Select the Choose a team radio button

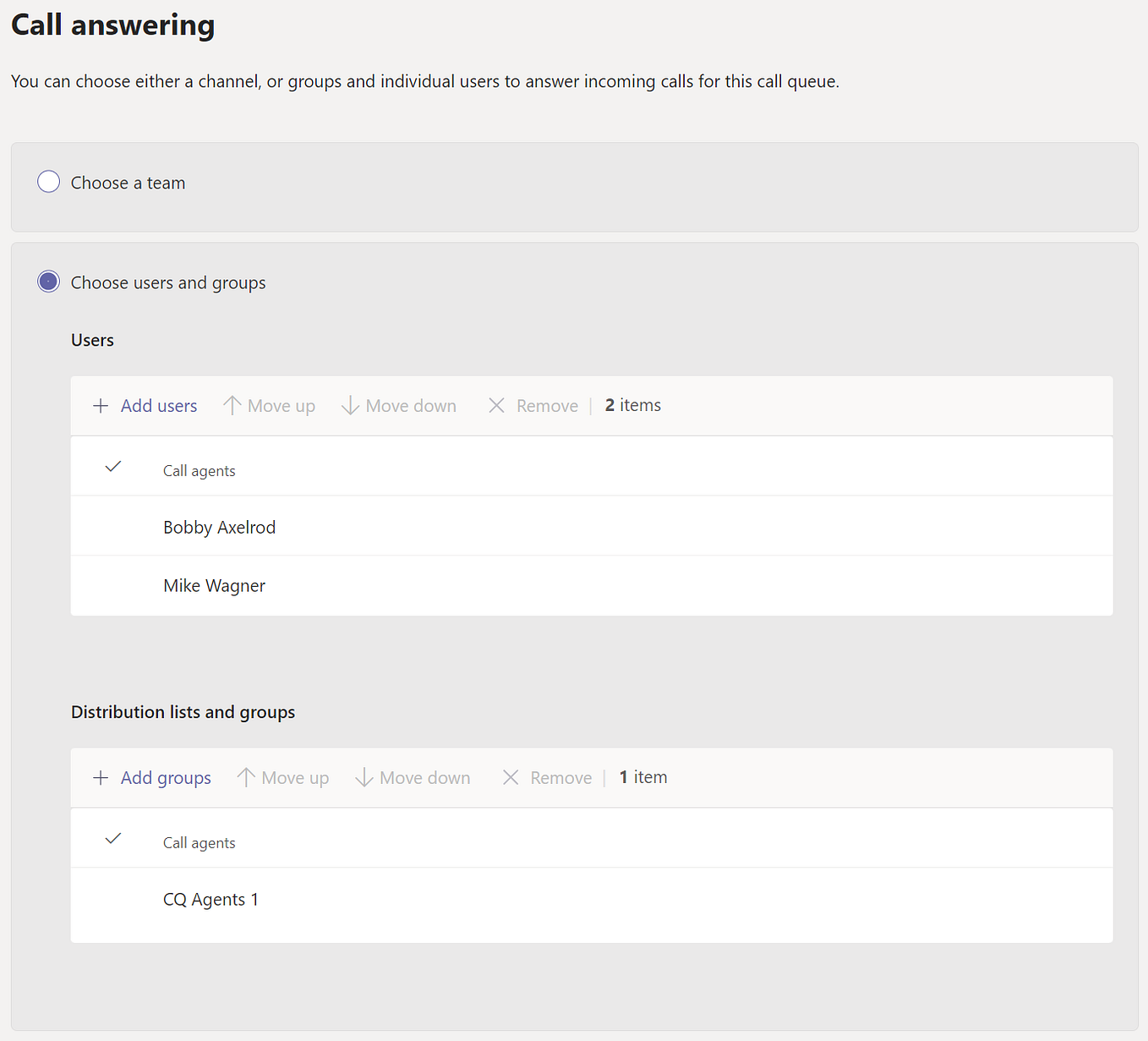[x=48, y=181]
